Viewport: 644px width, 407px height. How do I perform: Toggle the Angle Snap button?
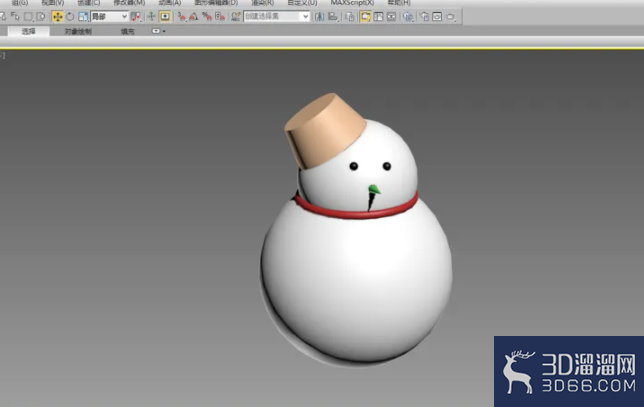click(x=194, y=16)
